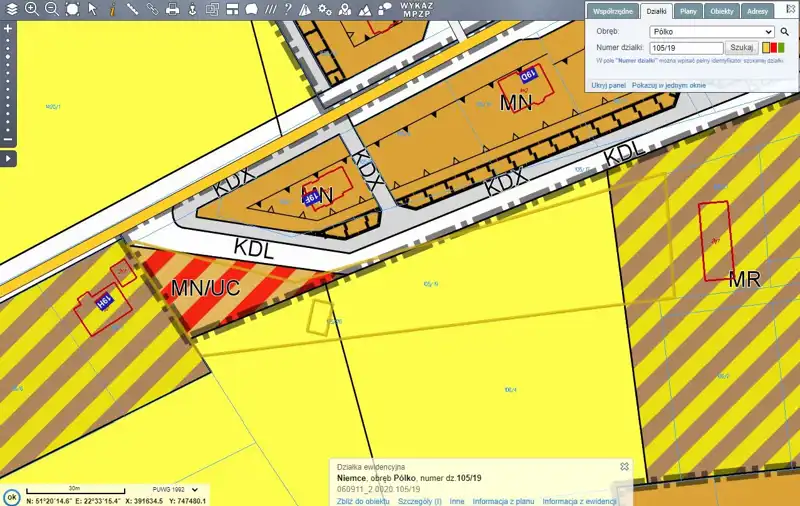
Task: Click the magnifier next to Obręb
Action: [785, 31]
